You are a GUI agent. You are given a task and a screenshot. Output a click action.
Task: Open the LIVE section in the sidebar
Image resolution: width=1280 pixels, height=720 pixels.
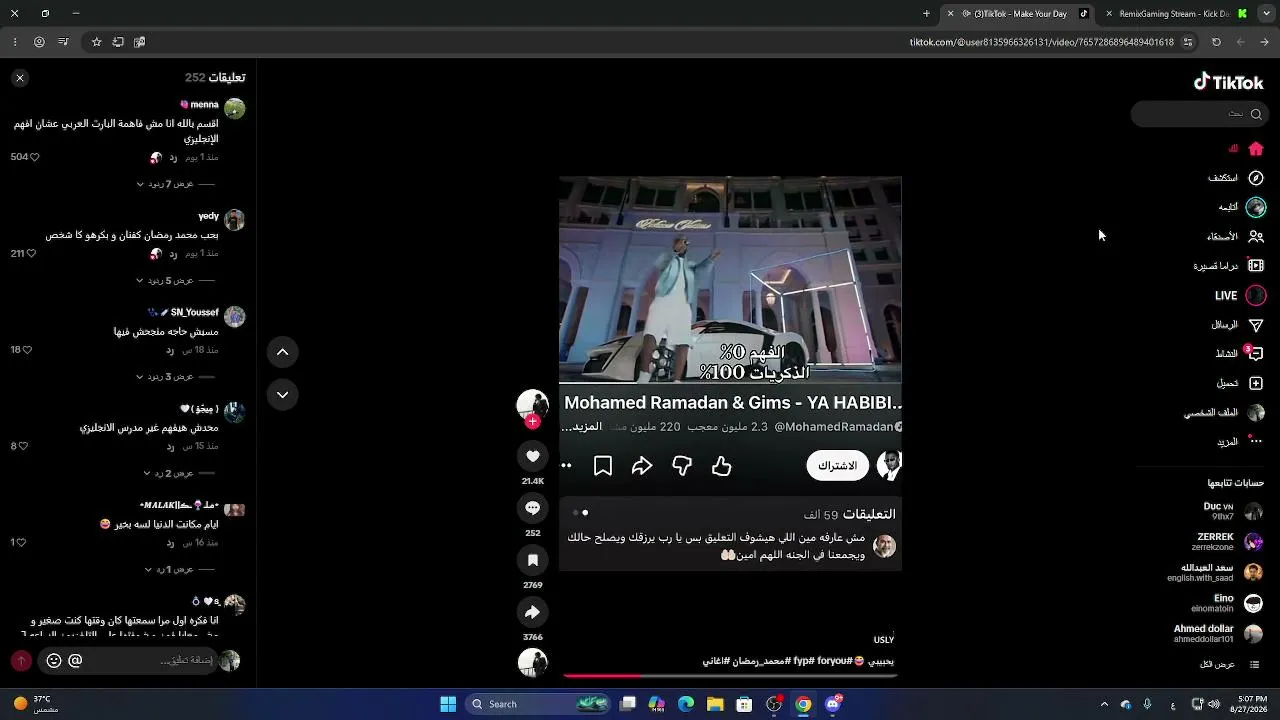1256,296
